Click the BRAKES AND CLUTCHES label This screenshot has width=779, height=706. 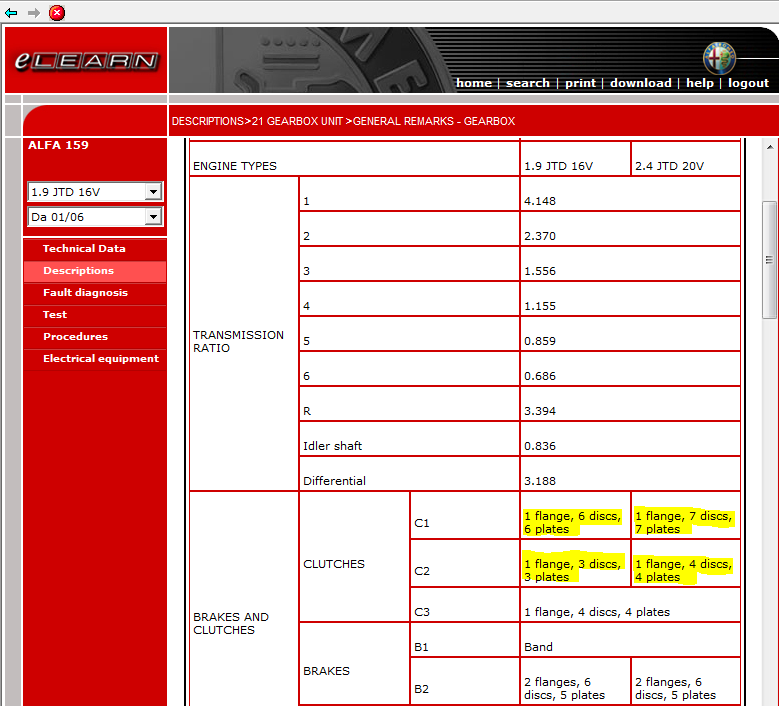(231, 623)
